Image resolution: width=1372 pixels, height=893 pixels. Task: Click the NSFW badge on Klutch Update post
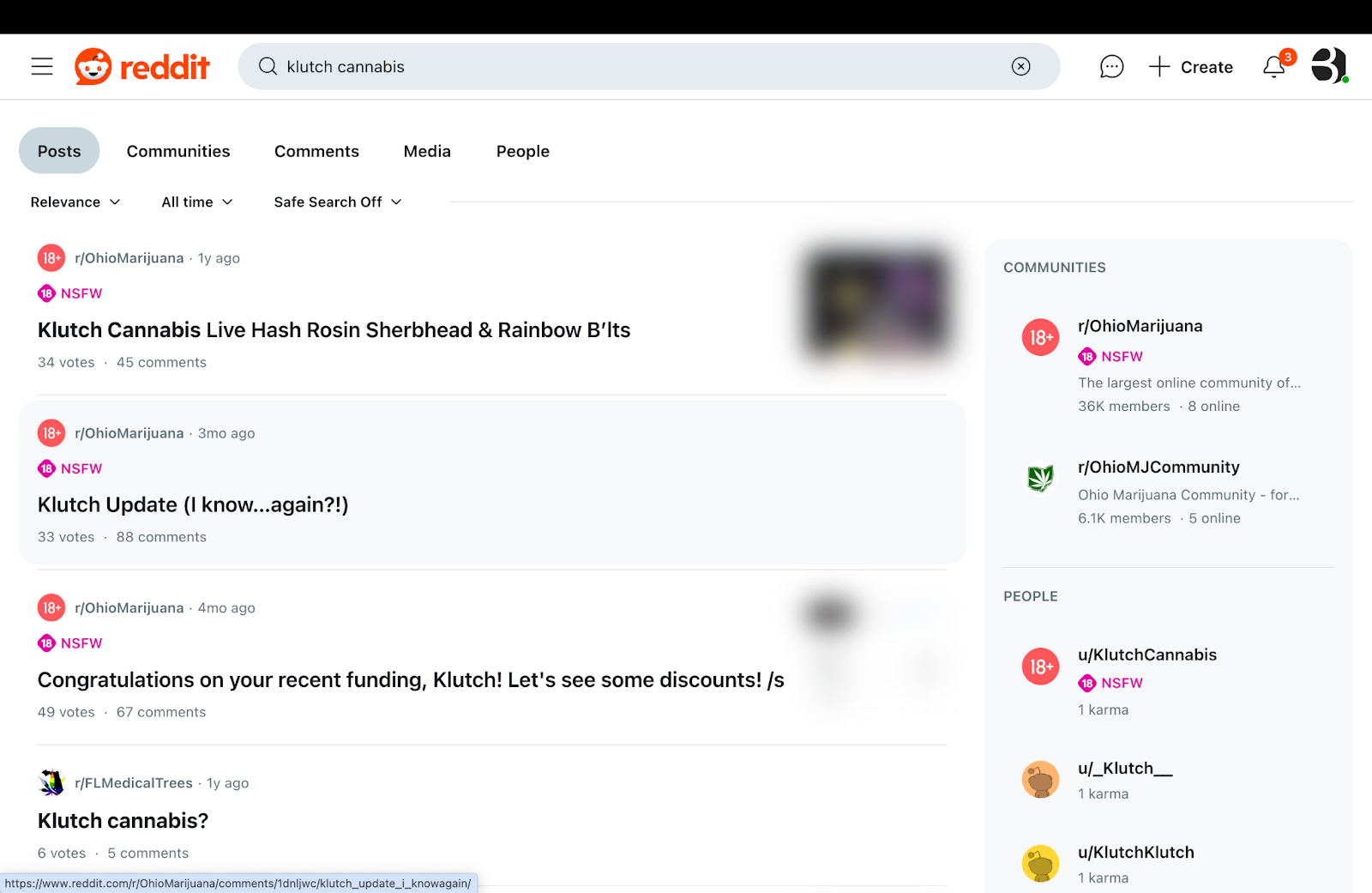70,468
